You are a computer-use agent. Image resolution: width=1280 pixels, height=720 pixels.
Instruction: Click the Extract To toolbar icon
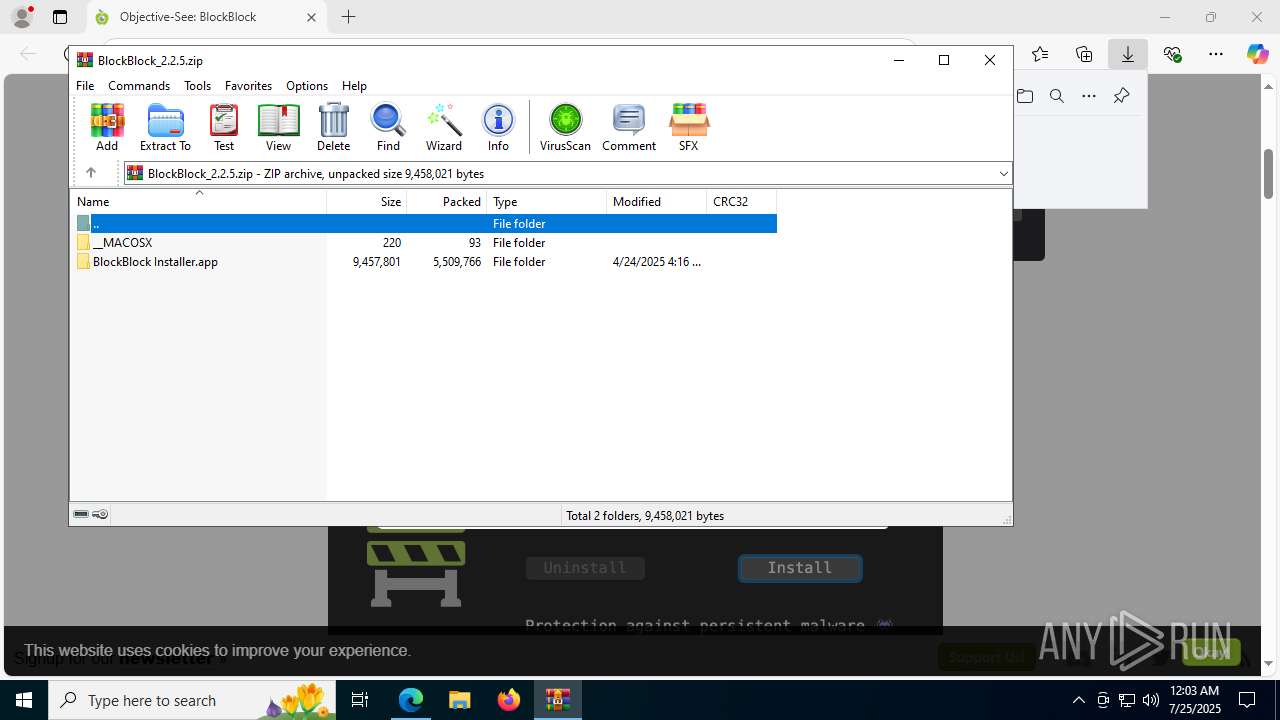(x=165, y=127)
